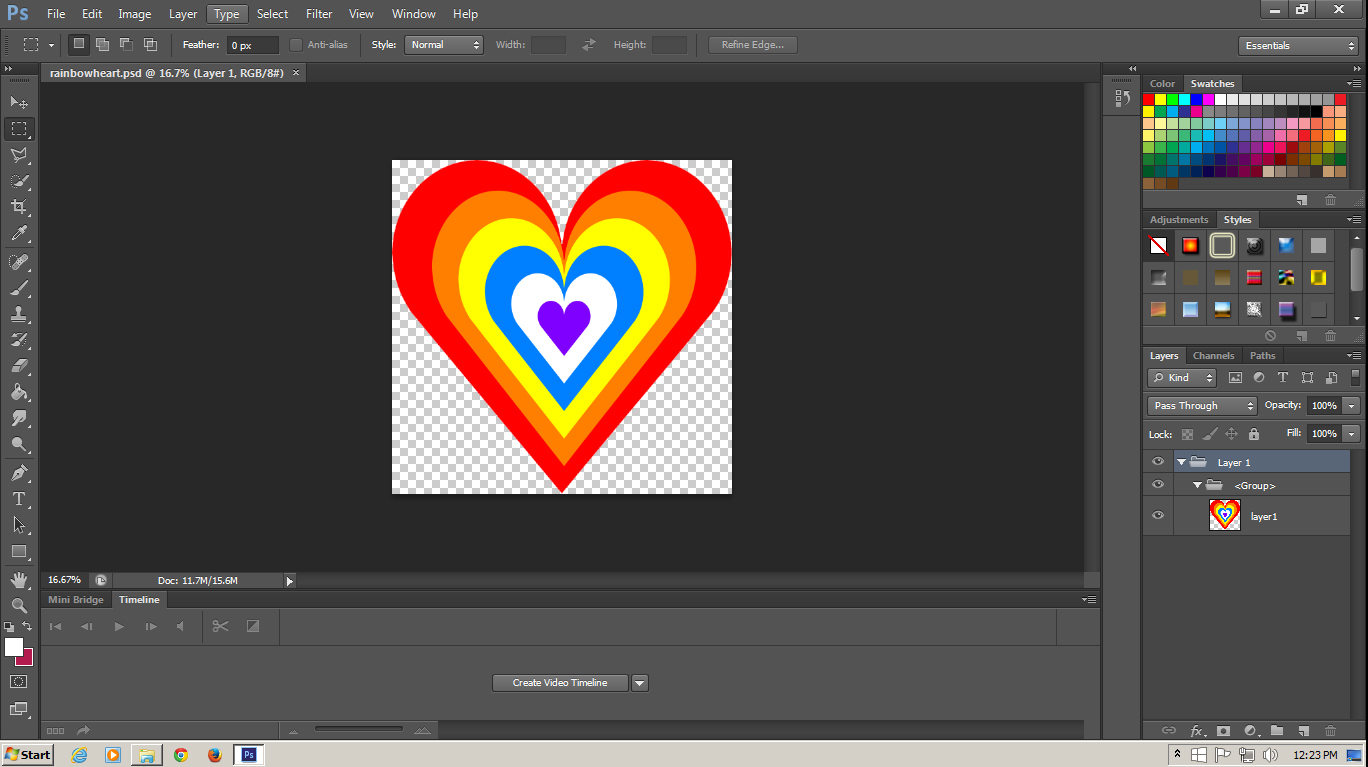
Task: Select the Move tool
Action: (x=18, y=102)
